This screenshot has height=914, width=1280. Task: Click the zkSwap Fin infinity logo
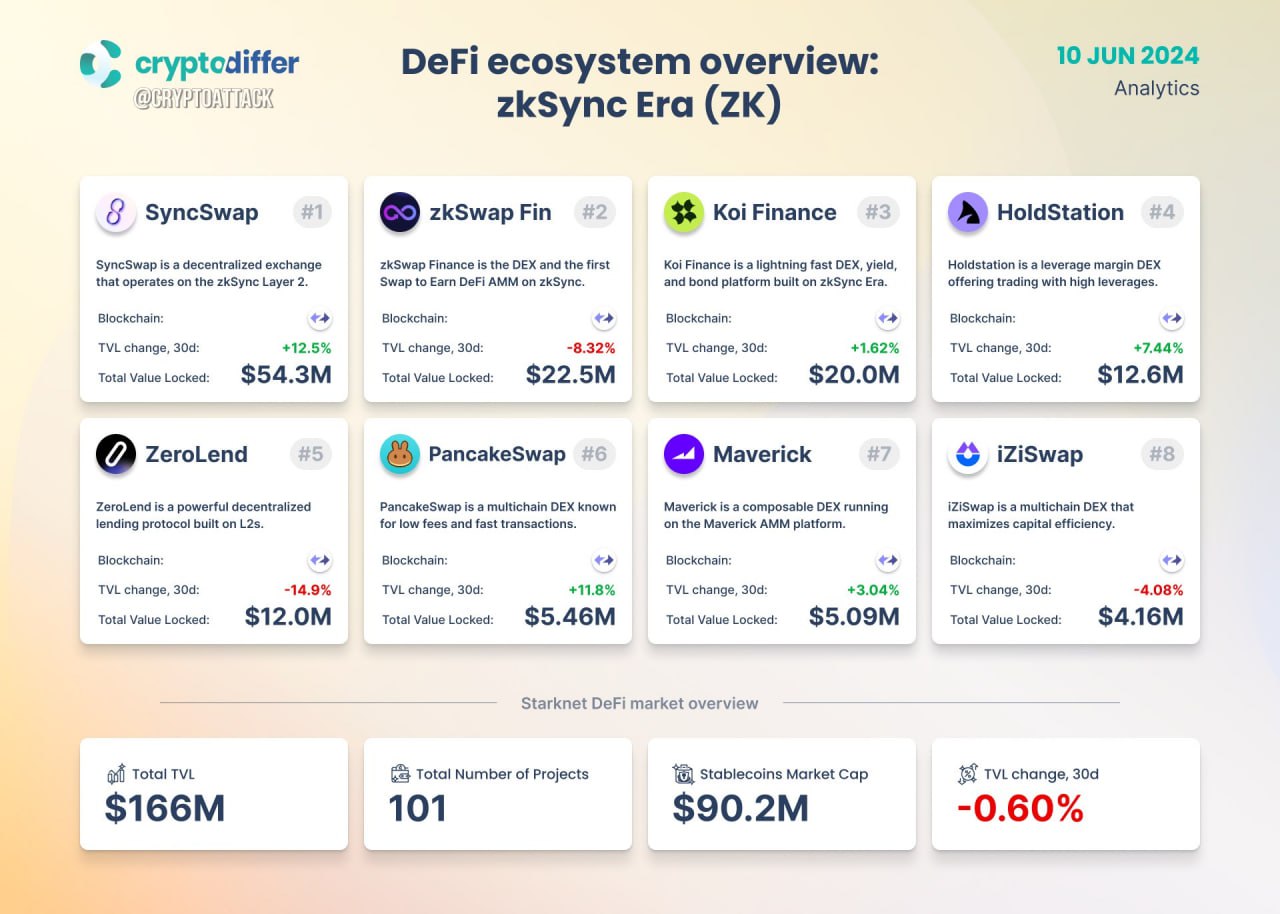400,212
